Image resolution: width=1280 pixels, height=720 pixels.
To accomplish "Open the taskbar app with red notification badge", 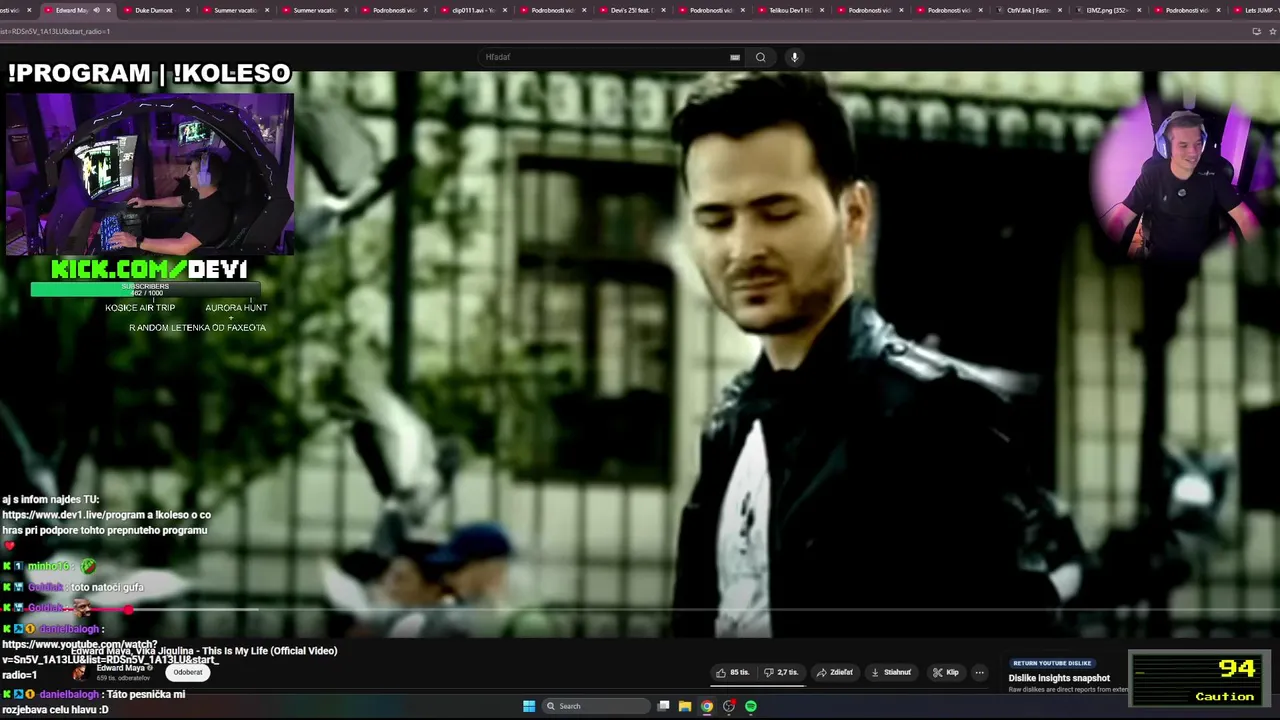I will [729, 706].
